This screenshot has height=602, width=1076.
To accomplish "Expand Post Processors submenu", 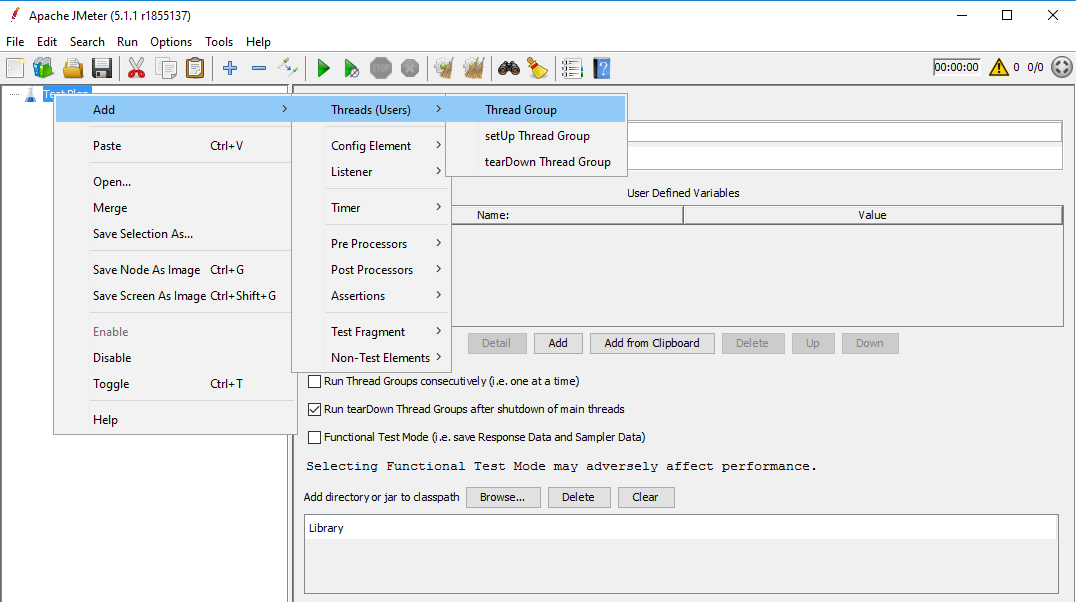I will 371,270.
